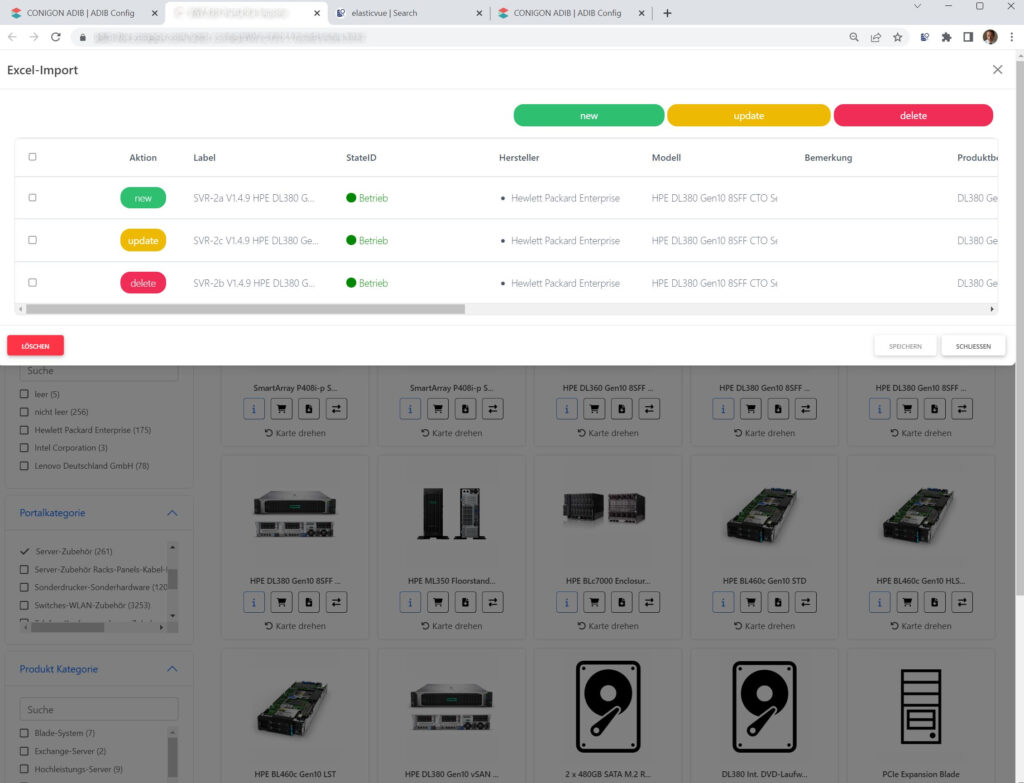Click the browser reload icon
Viewport: 1024px width, 783px height.
pyautogui.click(x=56, y=37)
